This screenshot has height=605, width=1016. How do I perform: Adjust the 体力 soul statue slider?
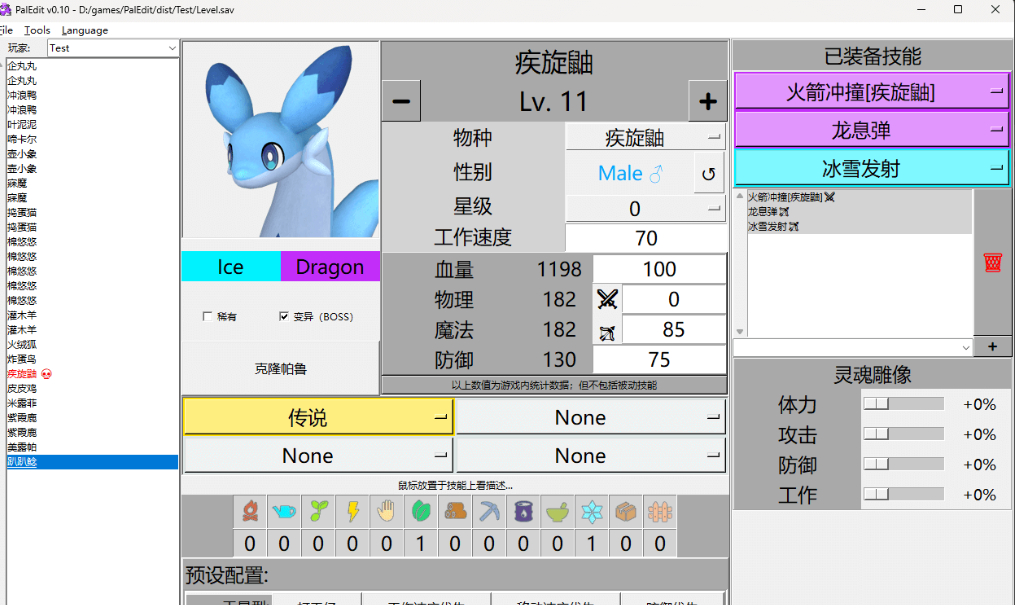pyautogui.click(x=903, y=404)
